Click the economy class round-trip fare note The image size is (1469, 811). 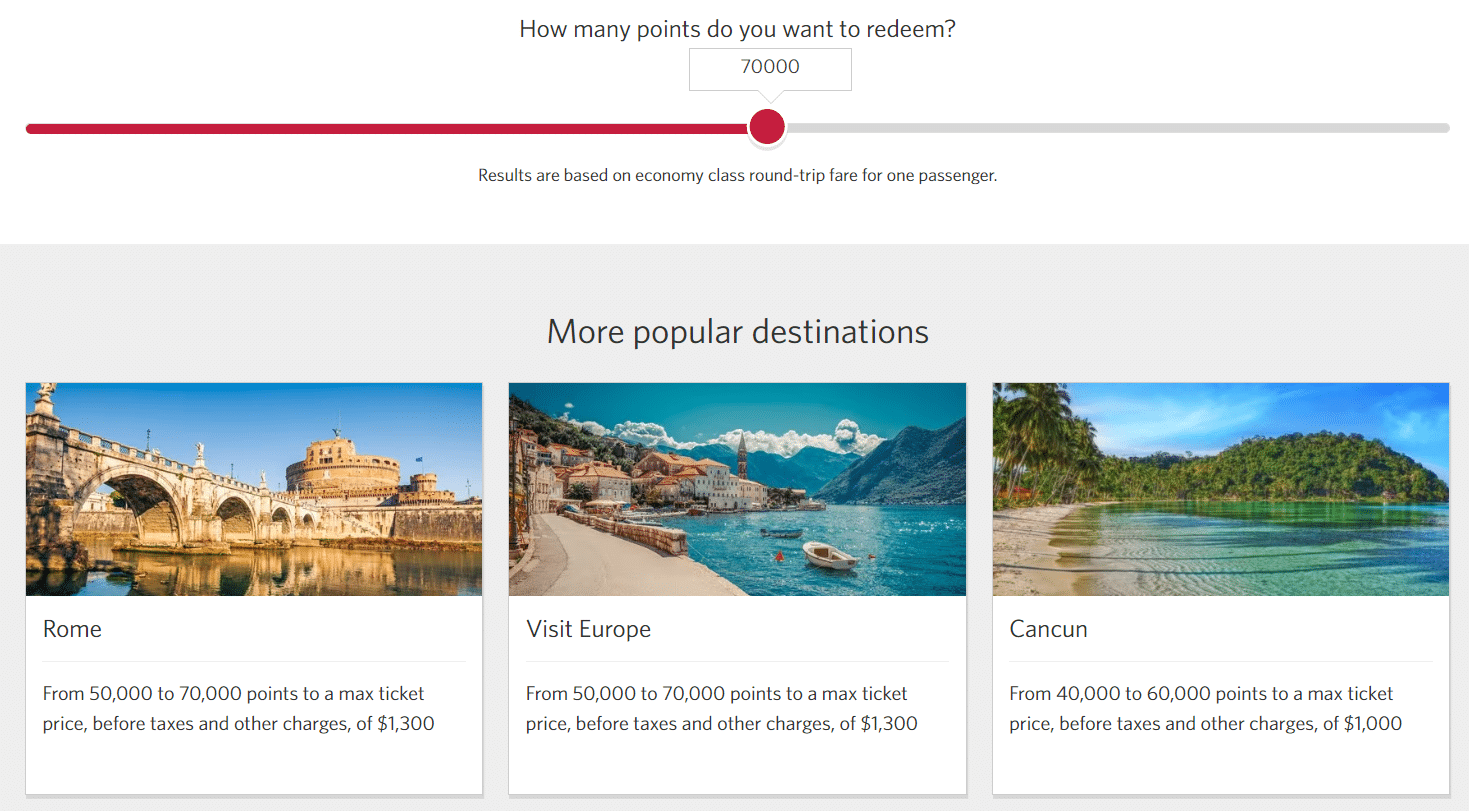[737, 175]
